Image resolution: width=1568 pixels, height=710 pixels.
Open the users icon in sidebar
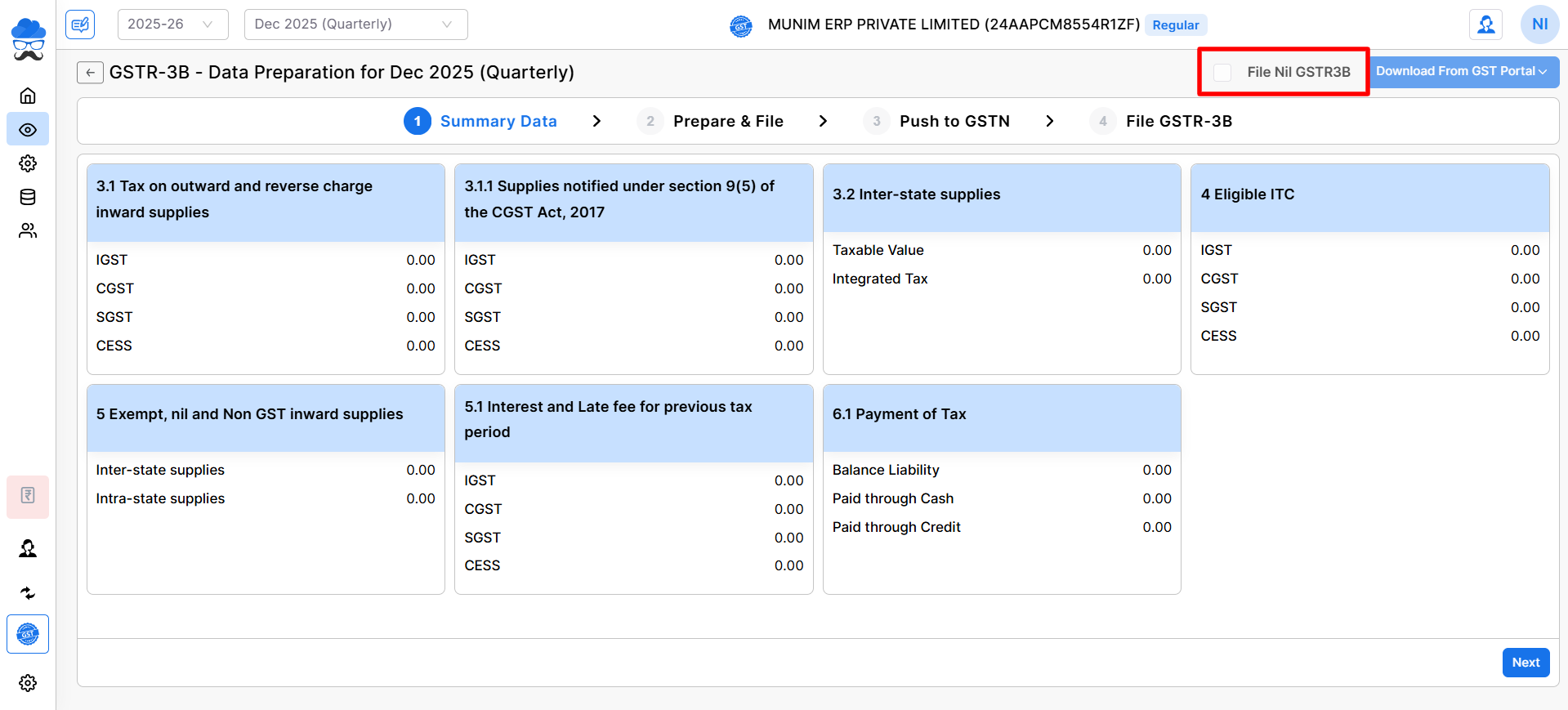click(28, 231)
